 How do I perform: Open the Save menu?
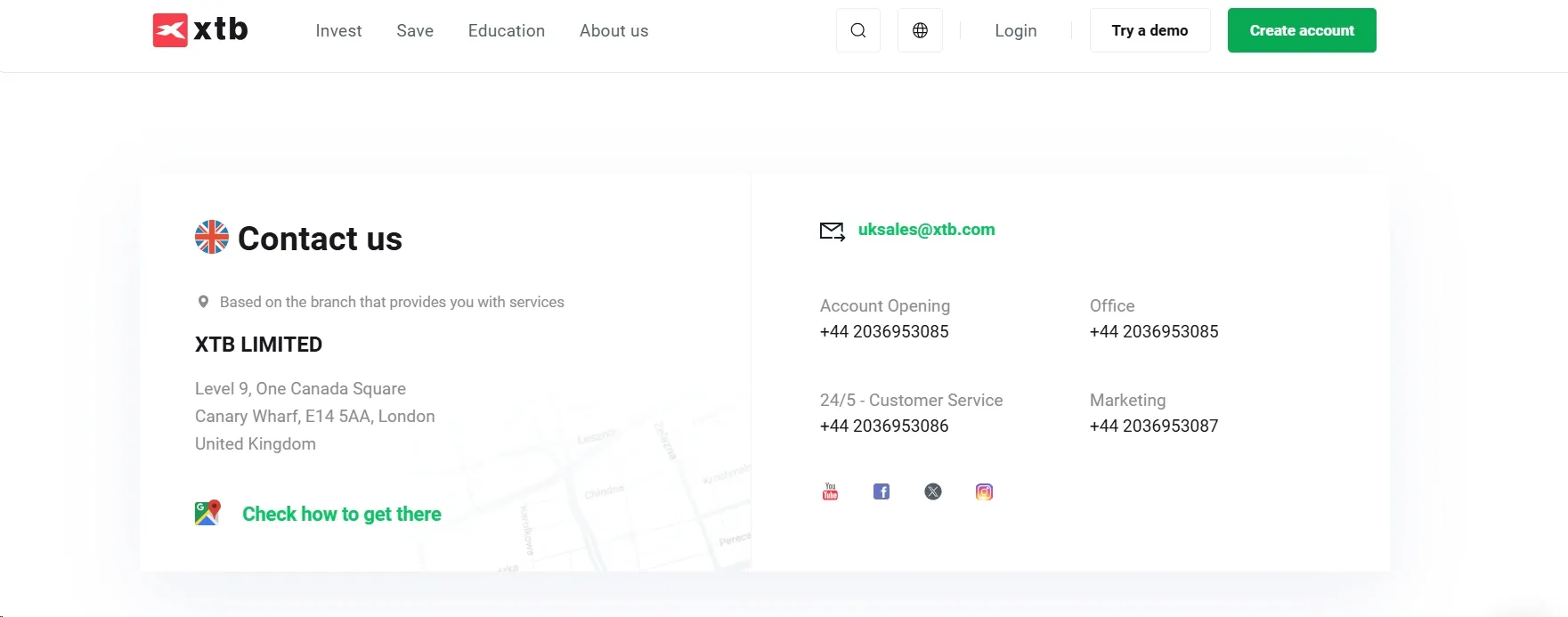(415, 30)
